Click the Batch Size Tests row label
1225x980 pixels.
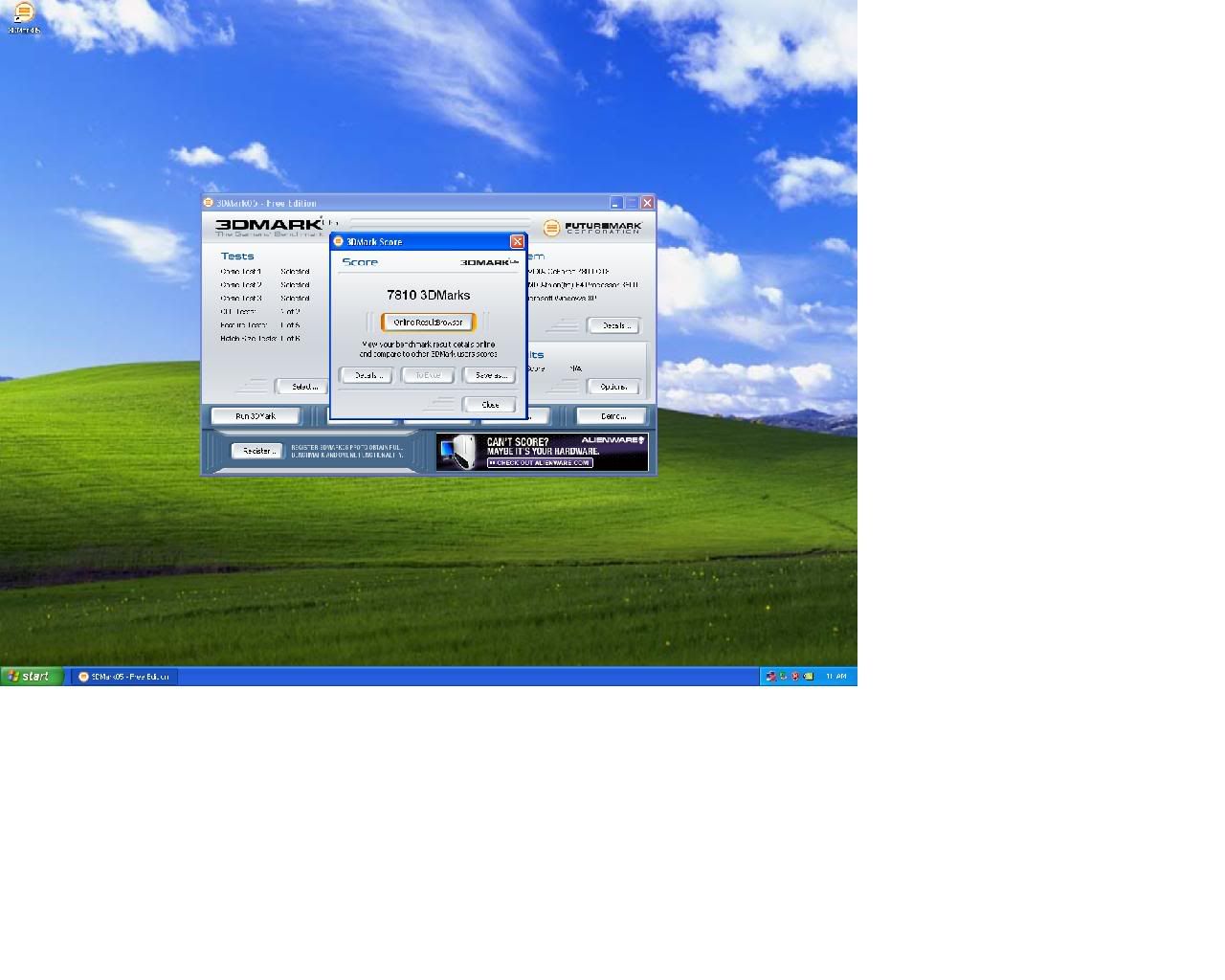(x=249, y=339)
